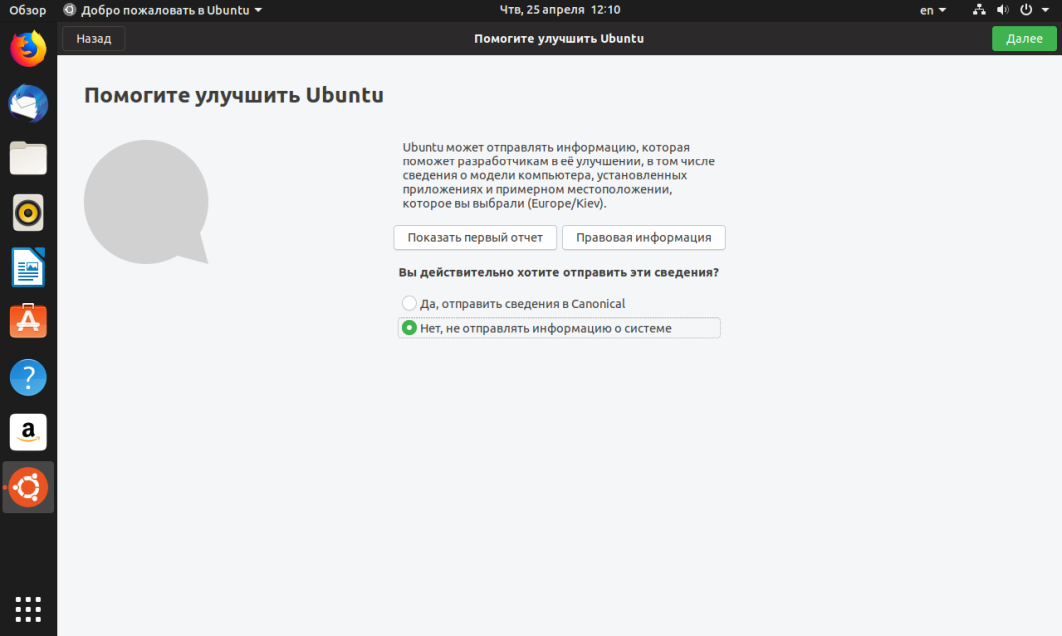The image size is (1062, 636).
Task: Launch Rhythmbox music player
Action: [28, 213]
